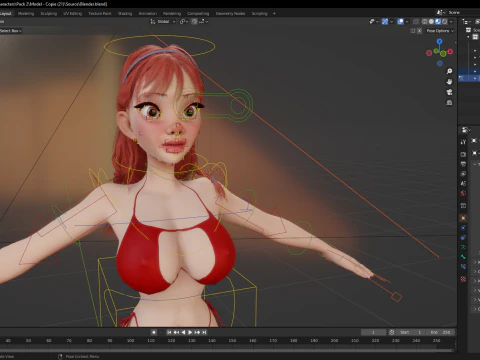480x360 pixels.
Task: Open the Global transform orientation dropdown
Action: tap(163, 22)
